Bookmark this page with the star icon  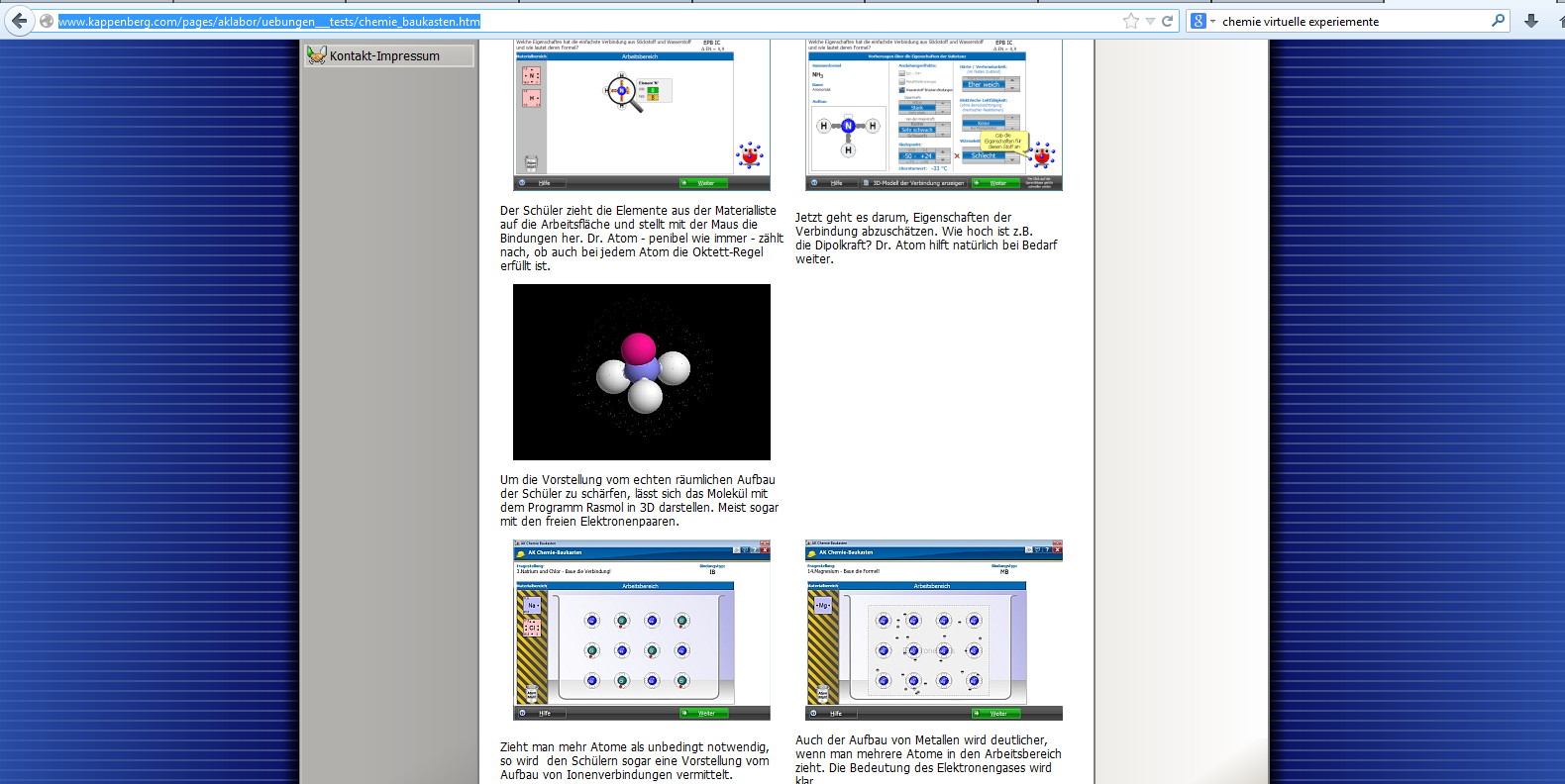pos(1130,21)
